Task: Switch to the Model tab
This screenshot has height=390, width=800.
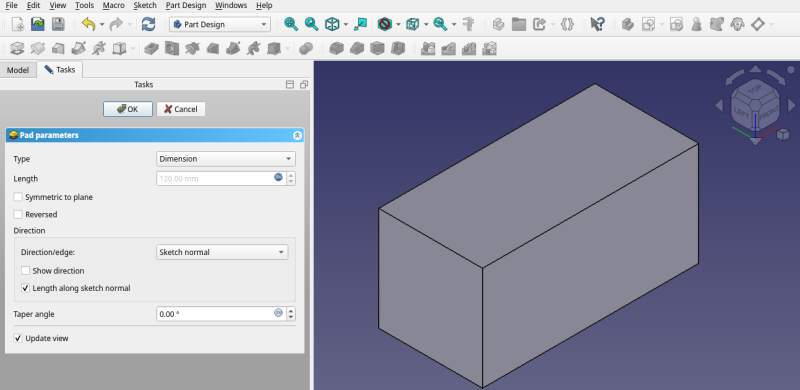Action: pos(18,69)
